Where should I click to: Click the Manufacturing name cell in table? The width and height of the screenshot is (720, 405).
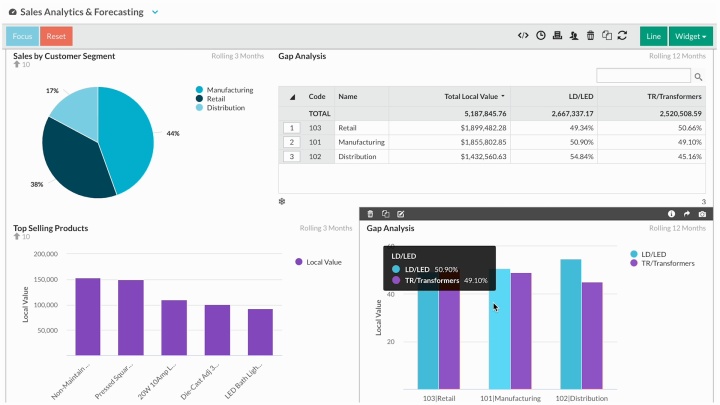tap(361, 142)
